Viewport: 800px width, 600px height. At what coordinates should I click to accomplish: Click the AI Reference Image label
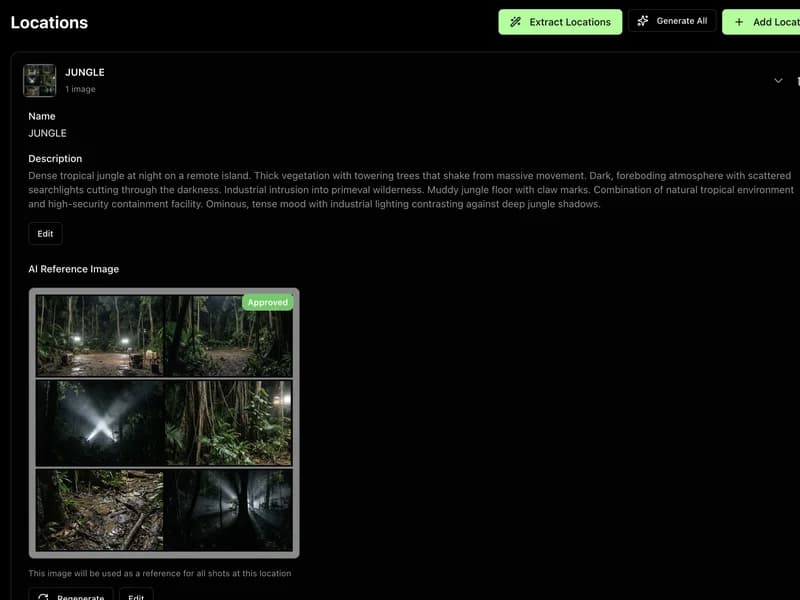tap(73, 269)
